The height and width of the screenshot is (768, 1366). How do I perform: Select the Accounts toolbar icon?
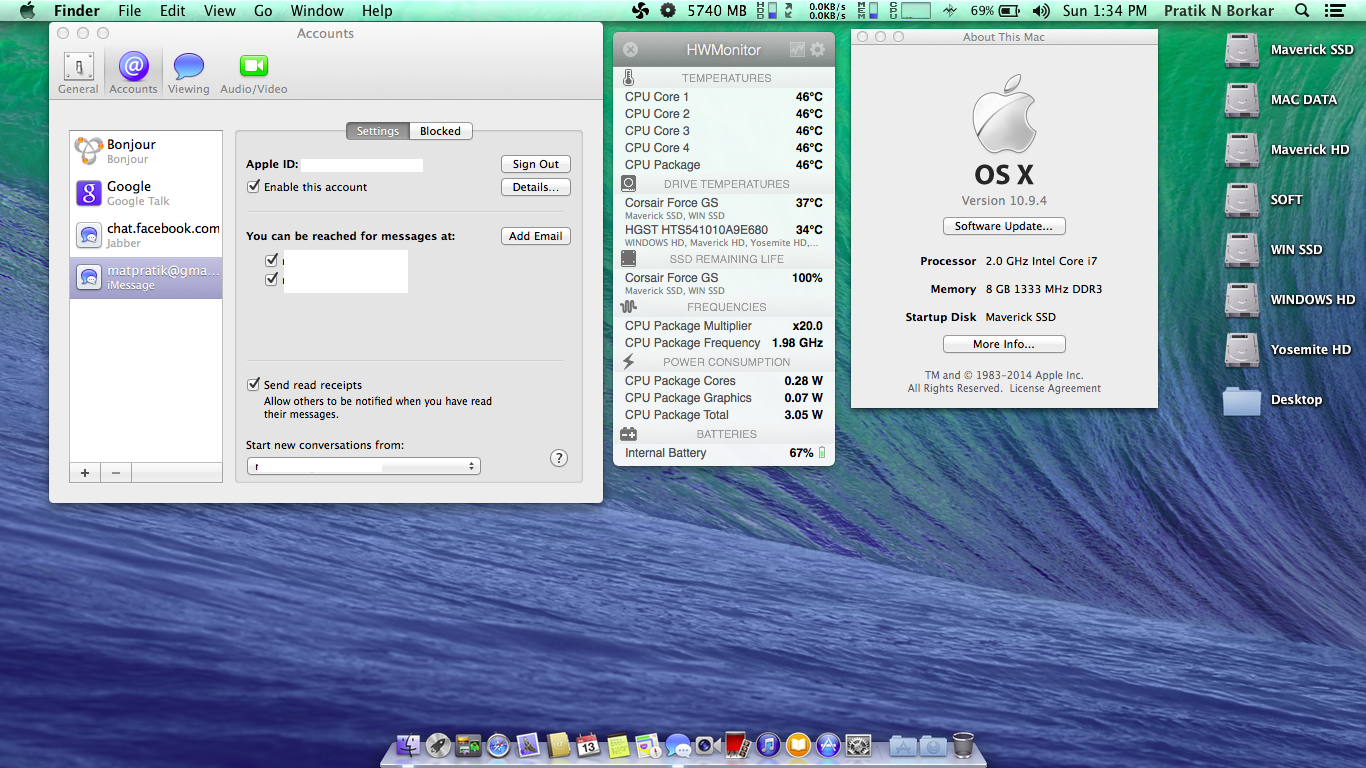coord(133,73)
